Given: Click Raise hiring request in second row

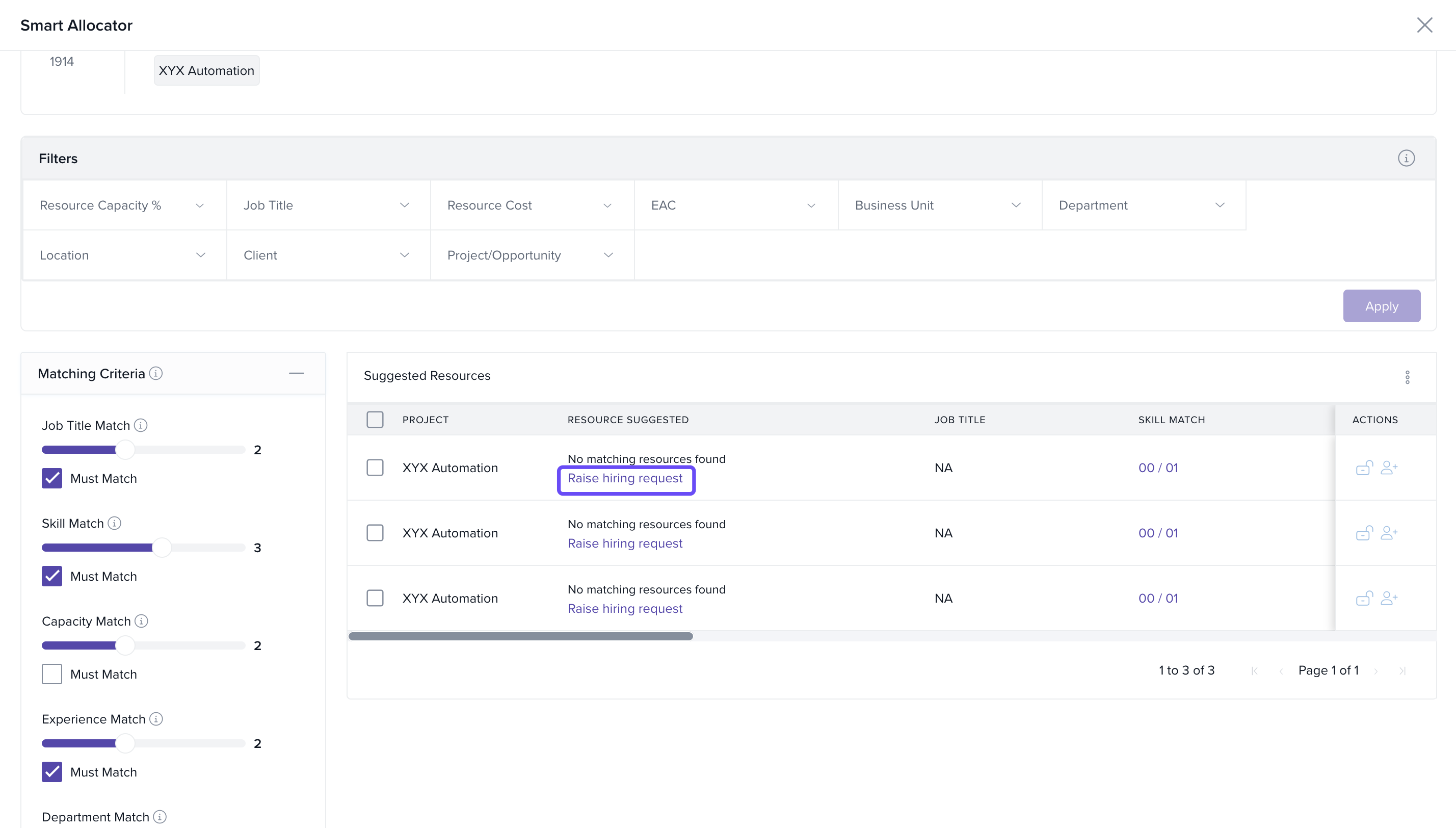Looking at the screenshot, I should [x=625, y=543].
